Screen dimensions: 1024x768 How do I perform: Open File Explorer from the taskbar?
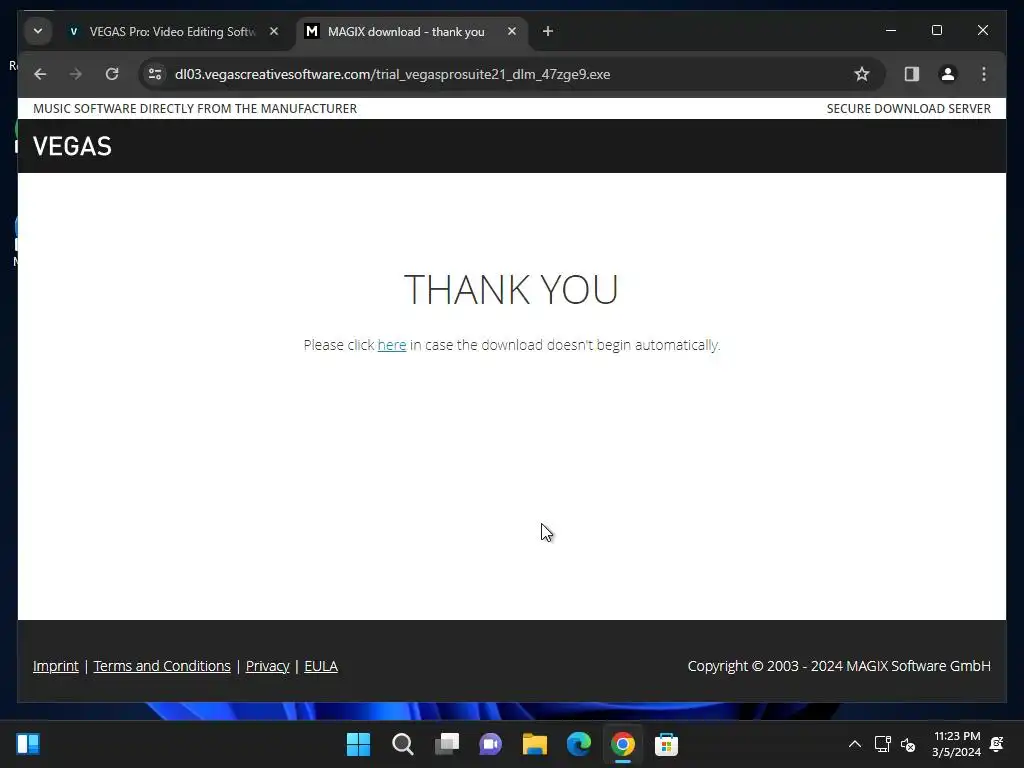point(535,744)
